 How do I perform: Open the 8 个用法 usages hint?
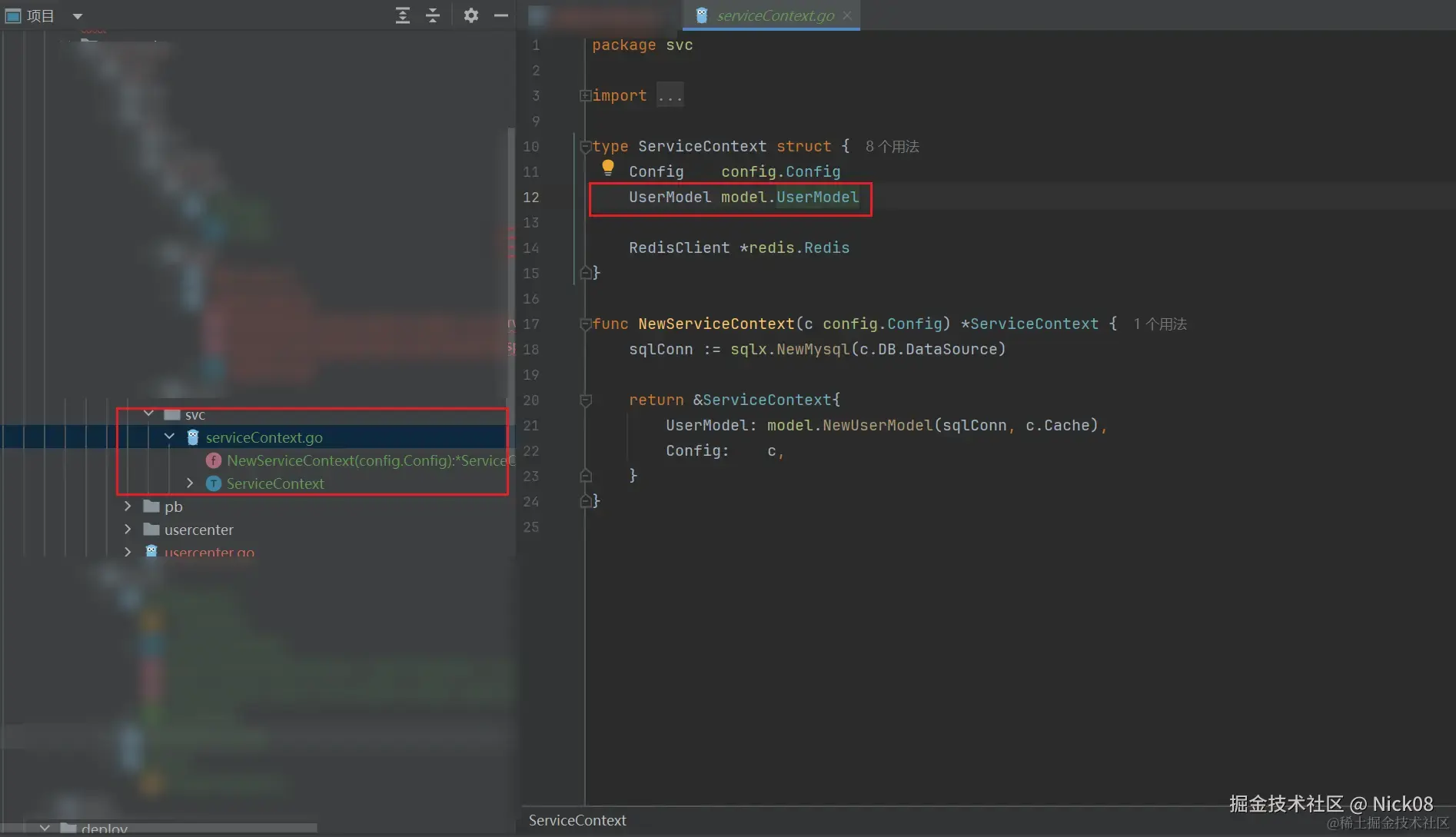(892, 146)
